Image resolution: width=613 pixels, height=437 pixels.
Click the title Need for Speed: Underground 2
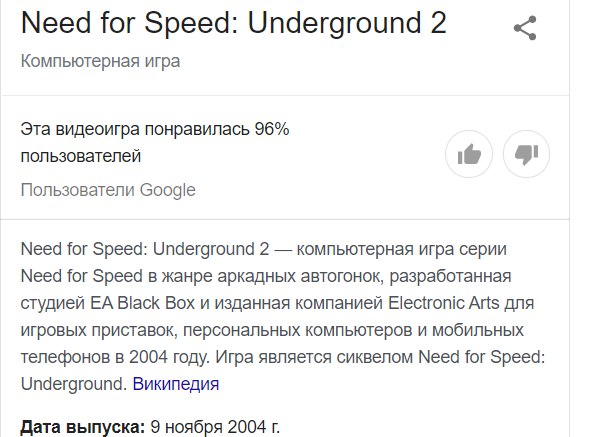(x=233, y=24)
